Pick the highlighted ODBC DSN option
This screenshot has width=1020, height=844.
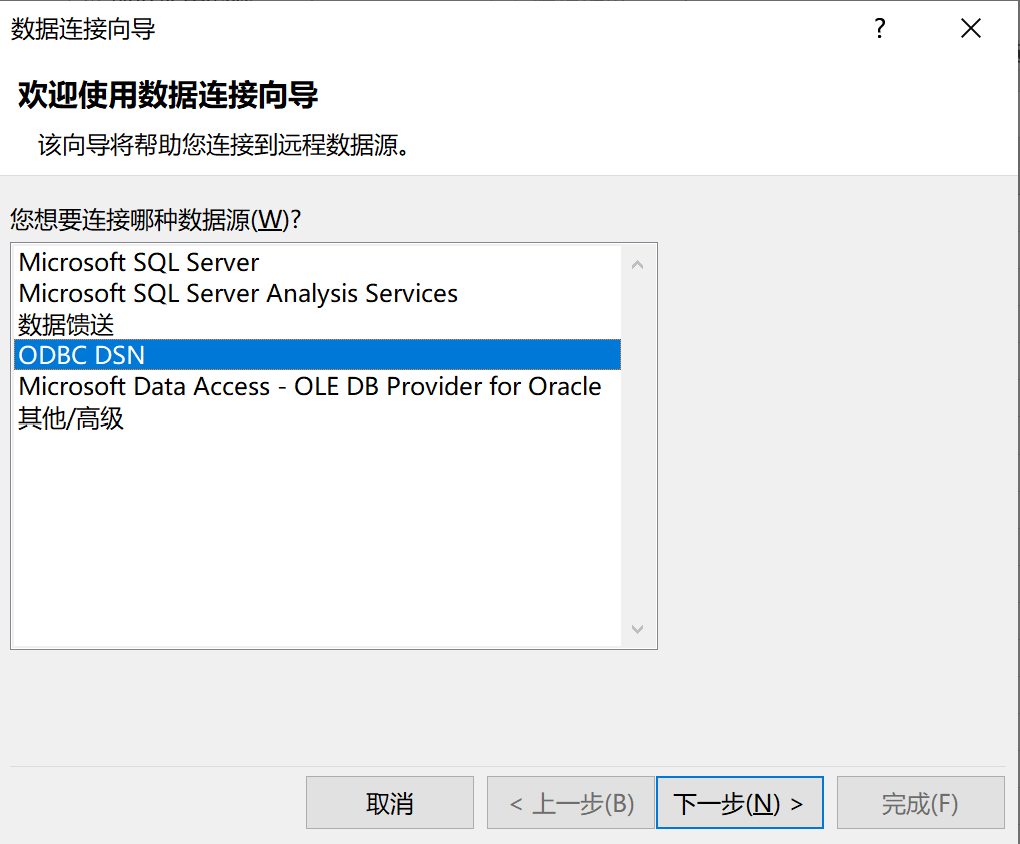[x=317, y=355]
